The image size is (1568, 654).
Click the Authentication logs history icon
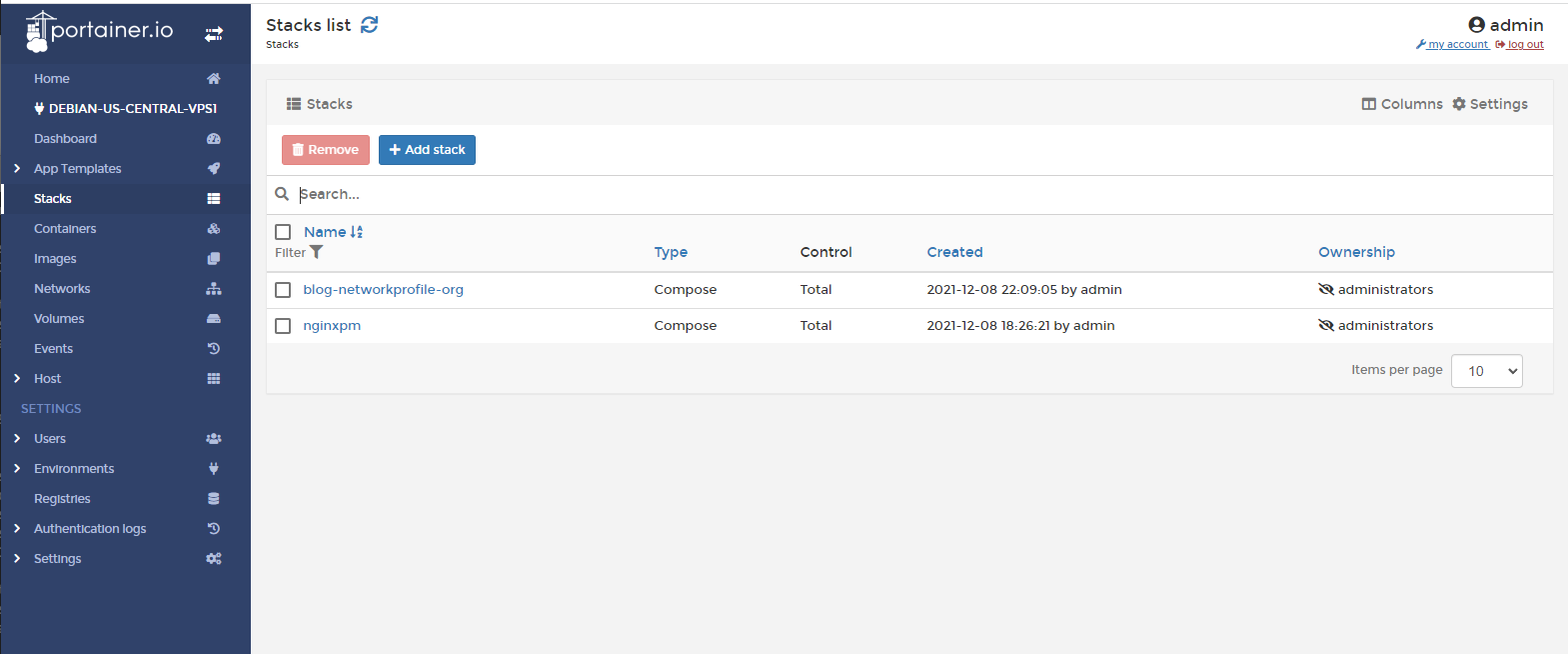(214, 529)
